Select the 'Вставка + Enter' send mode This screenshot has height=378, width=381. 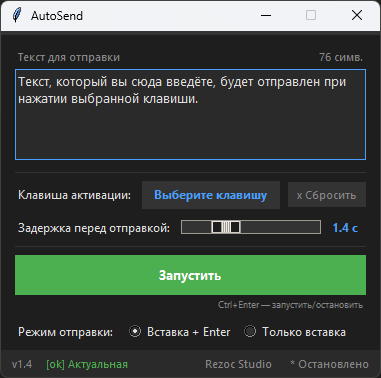tap(180, 332)
